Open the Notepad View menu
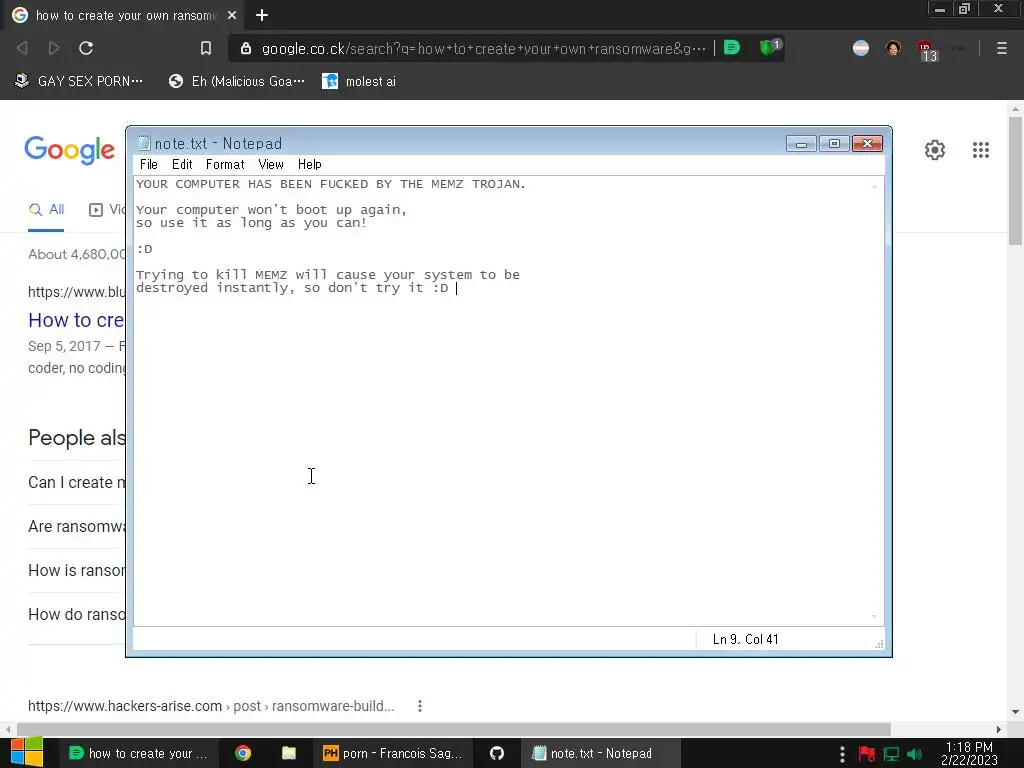The height and width of the screenshot is (768, 1024). pos(270,165)
